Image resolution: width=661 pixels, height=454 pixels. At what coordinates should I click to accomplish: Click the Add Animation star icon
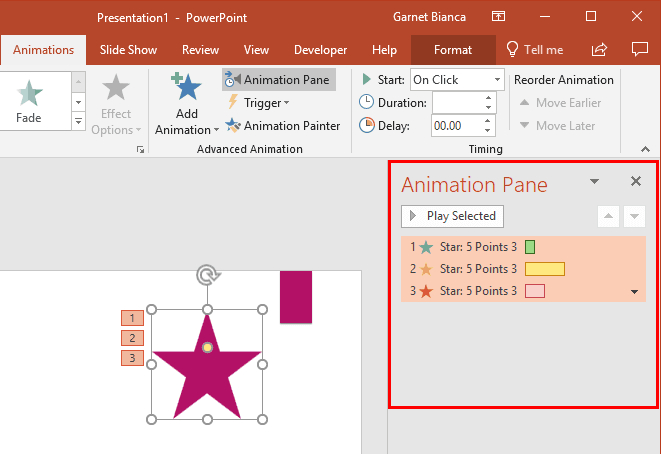[186, 86]
